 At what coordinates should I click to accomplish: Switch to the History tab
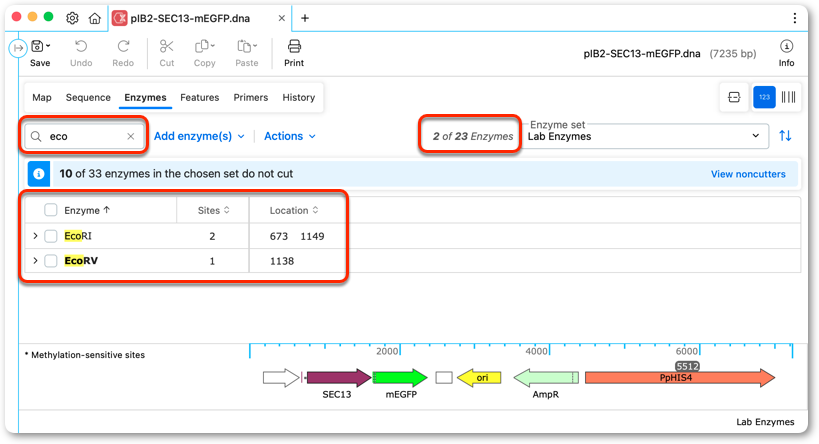point(299,97)
